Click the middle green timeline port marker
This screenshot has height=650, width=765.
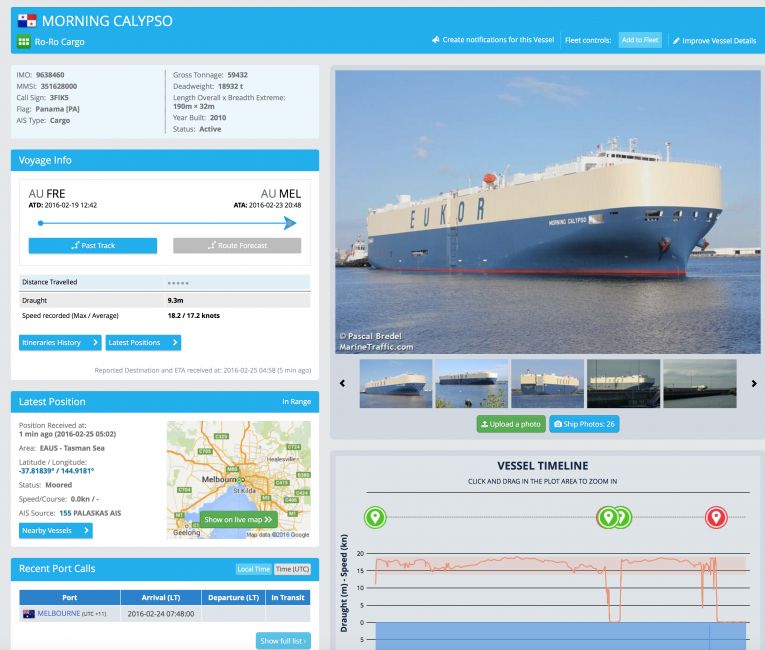(608, 517)
